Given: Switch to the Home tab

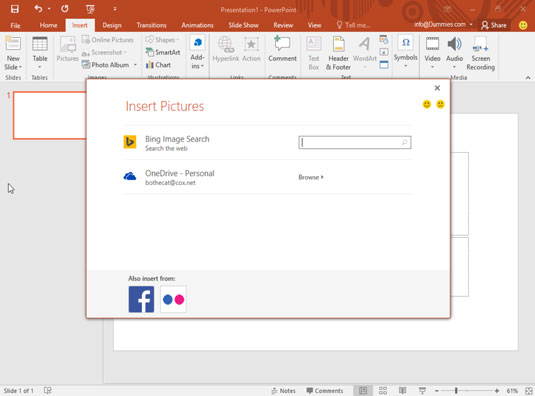Looking at the screenshot, I should 48,25.
